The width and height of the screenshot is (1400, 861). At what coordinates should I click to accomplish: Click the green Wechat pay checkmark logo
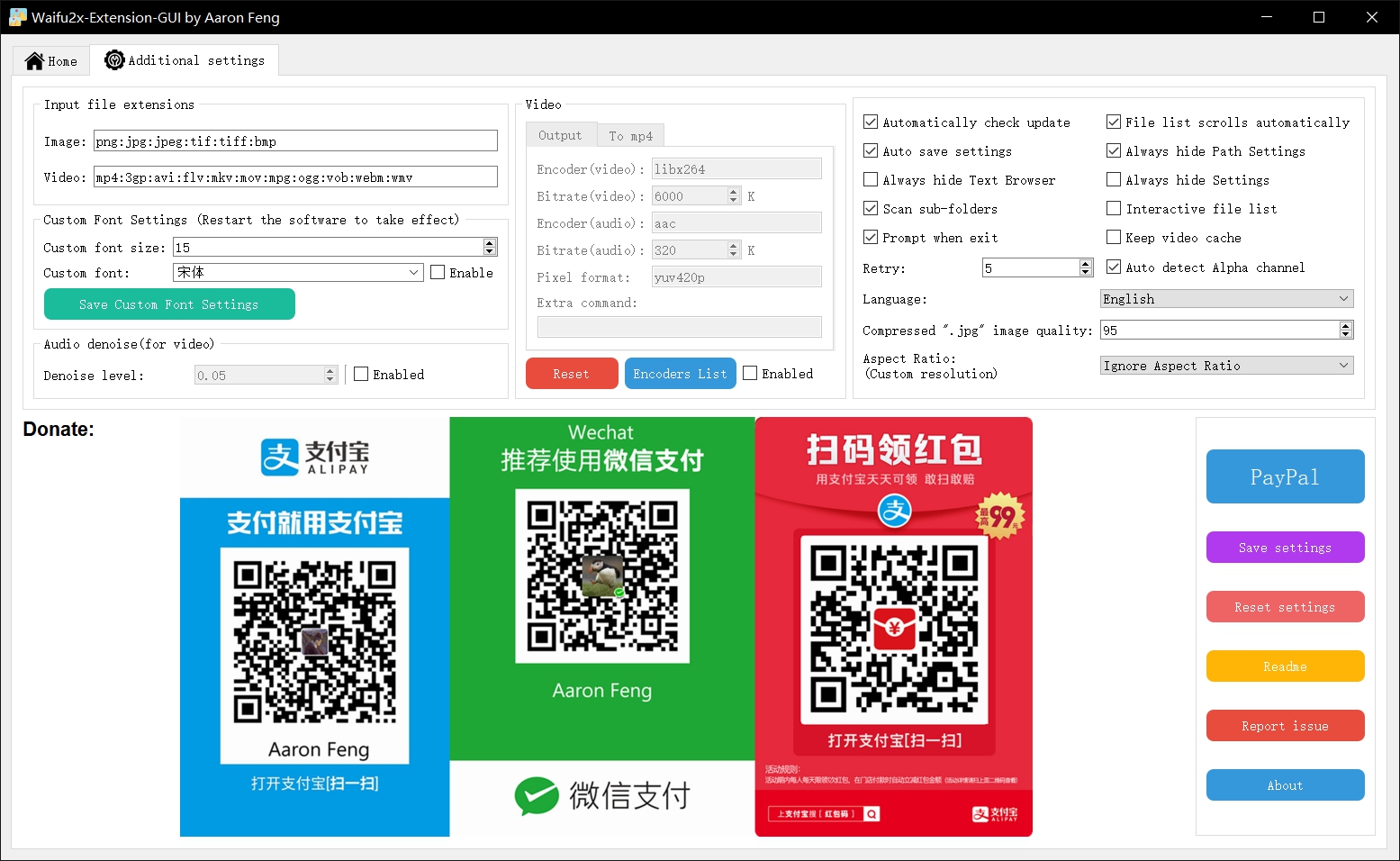click(537, 796)
